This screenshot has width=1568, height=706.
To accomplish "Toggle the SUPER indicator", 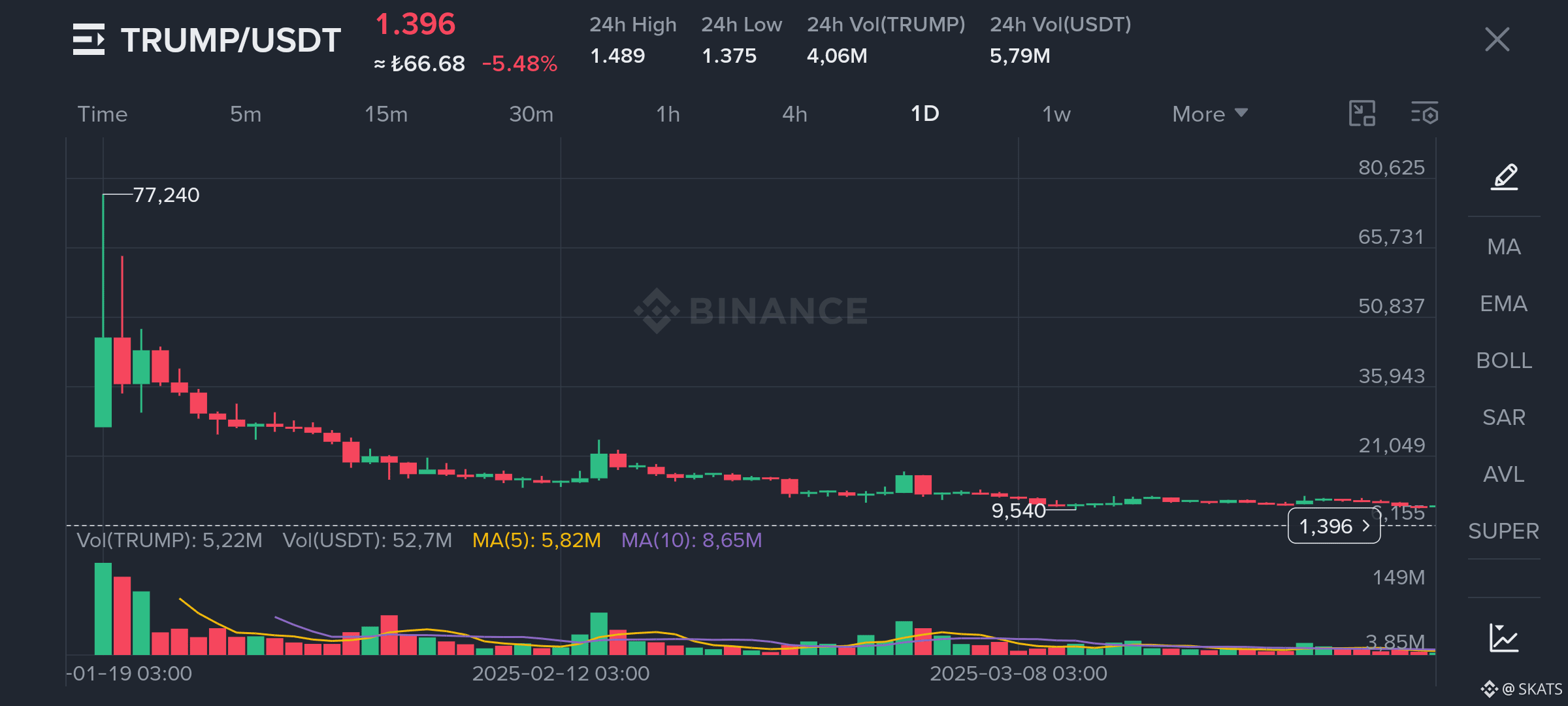I will 1504,531.
